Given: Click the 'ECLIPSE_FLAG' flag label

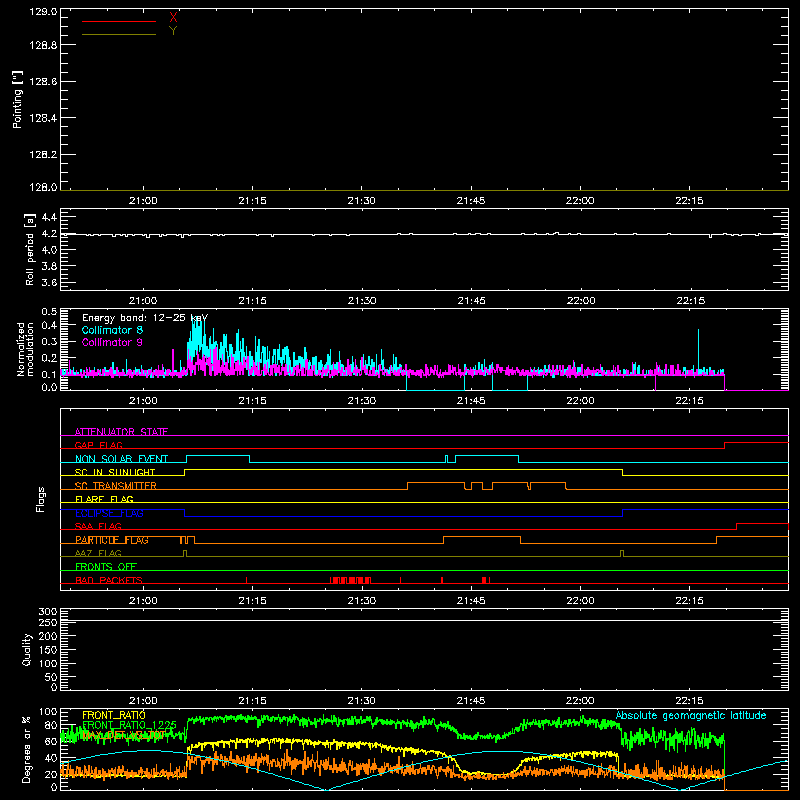Looking at the screenshot, I should (x=109, y=513).
